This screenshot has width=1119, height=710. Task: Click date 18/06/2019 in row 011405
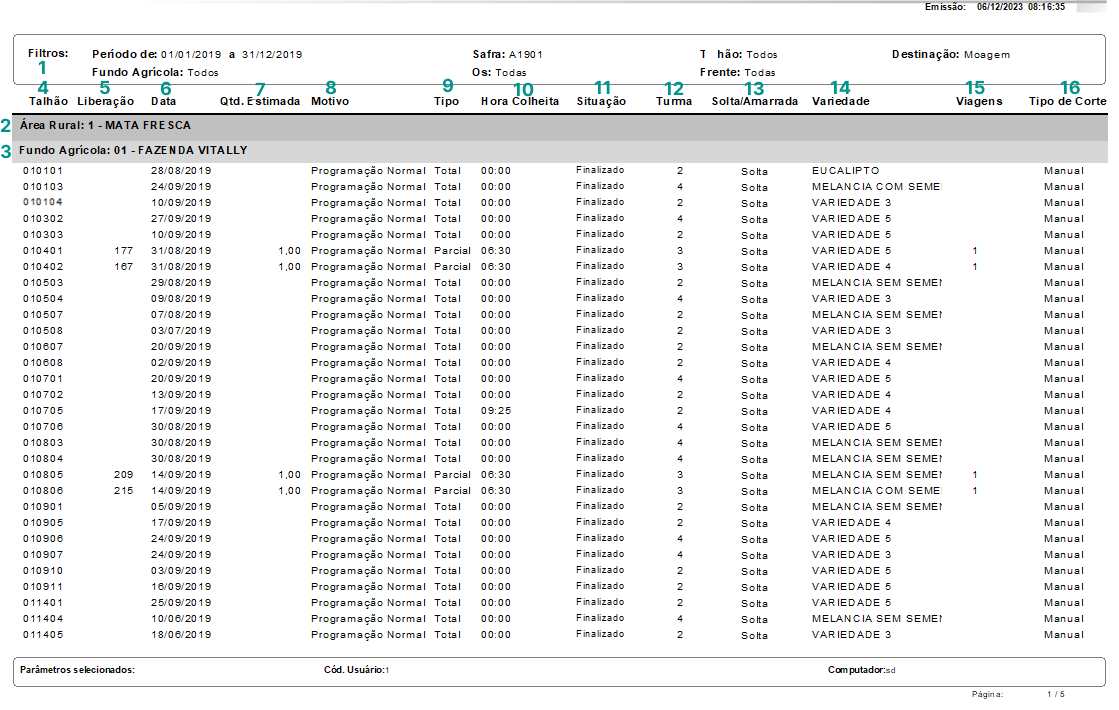pyautogui.click(x=181, y=635)
